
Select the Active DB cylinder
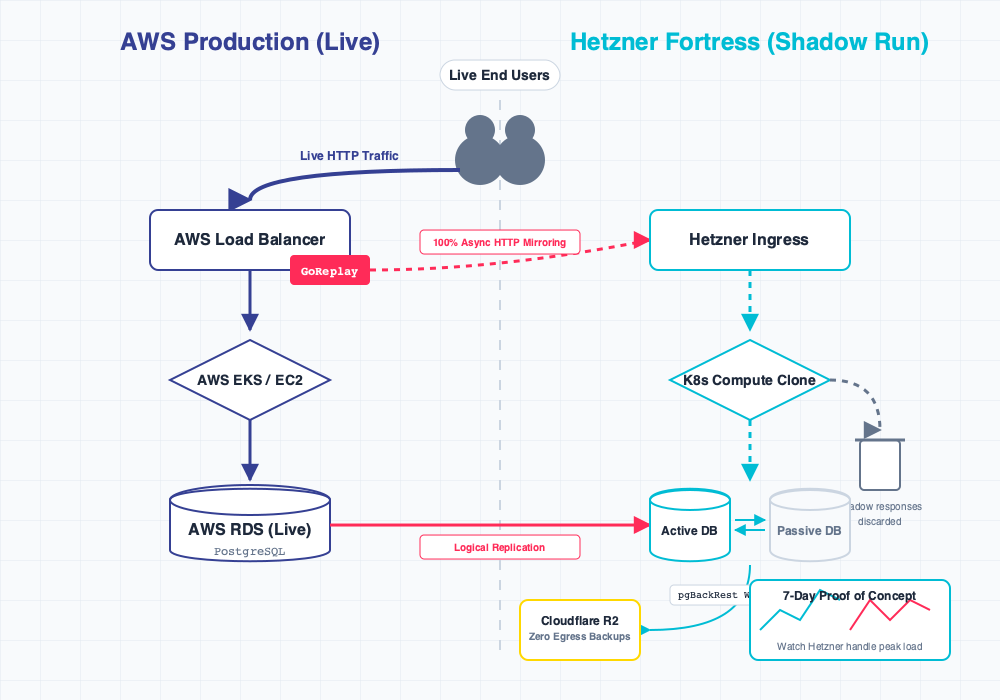[x=690, y=526]
